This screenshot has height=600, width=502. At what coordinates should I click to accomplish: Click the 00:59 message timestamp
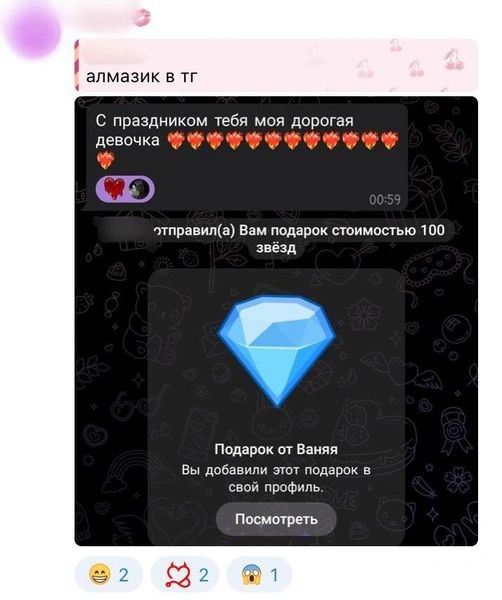point(385,199)
